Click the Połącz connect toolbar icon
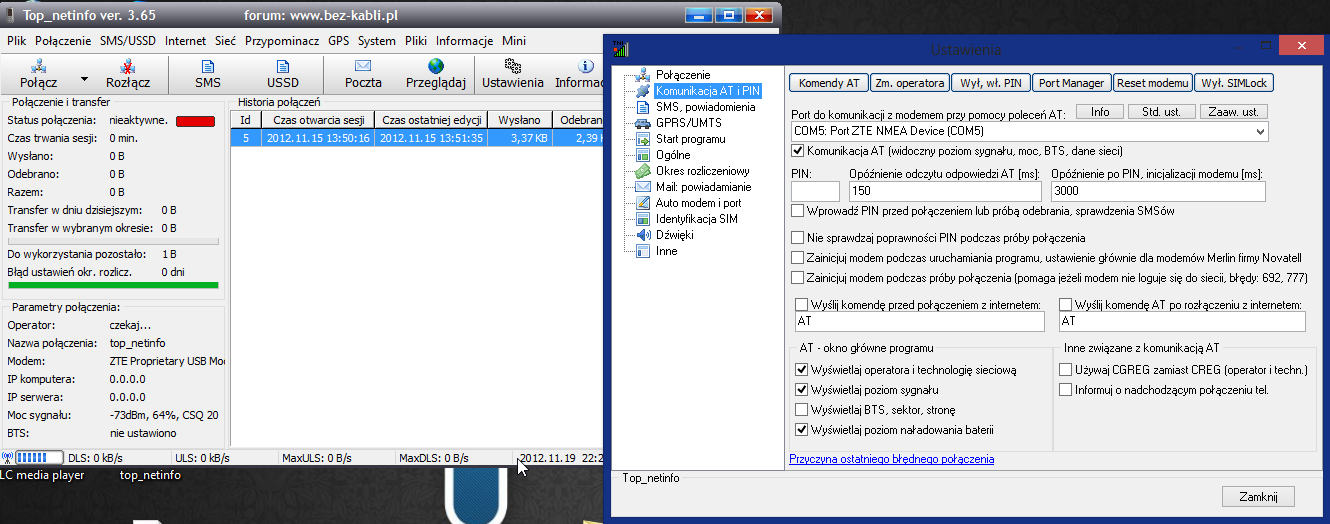 coord(42,67)
